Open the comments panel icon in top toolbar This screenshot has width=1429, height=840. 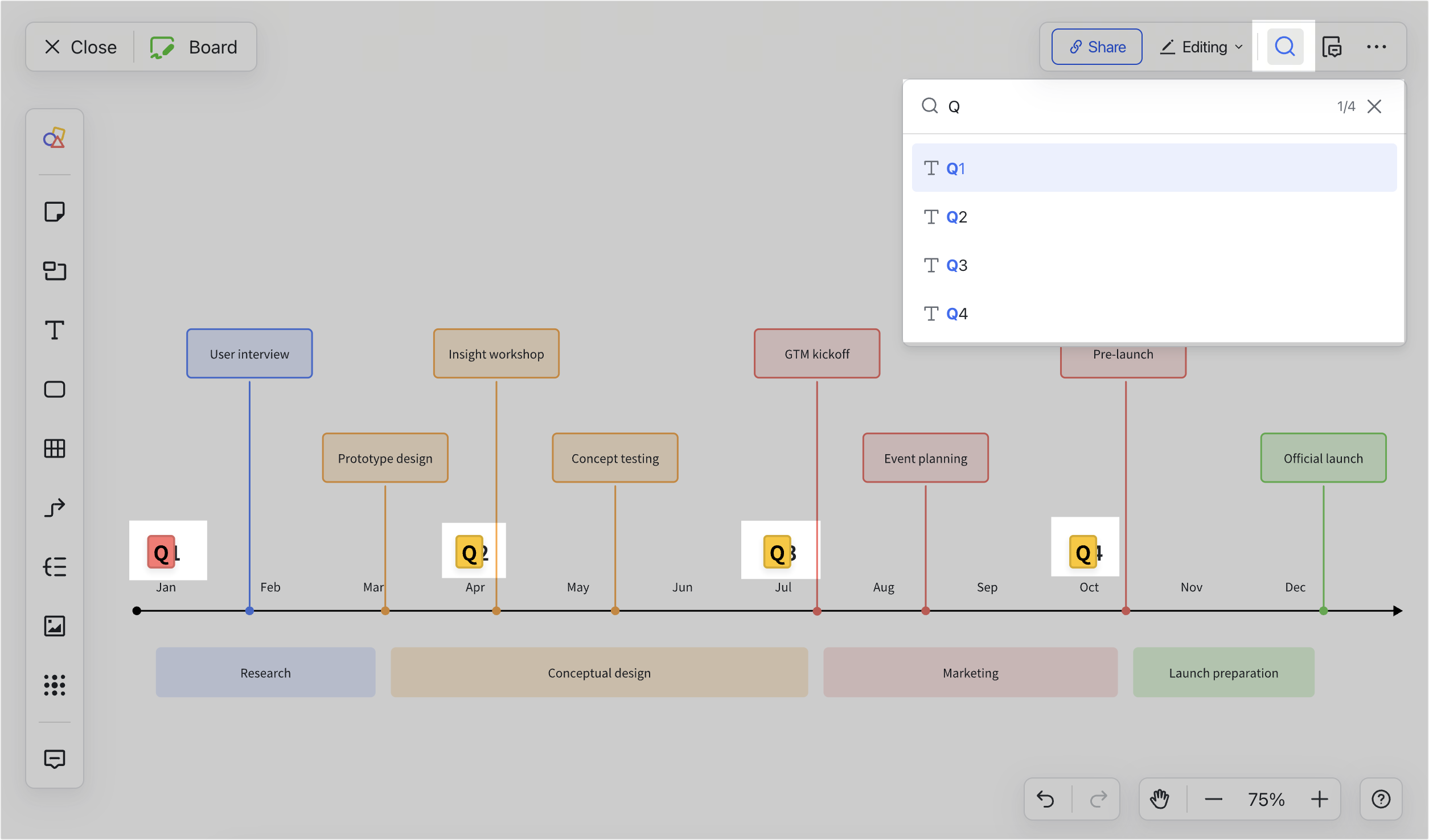coord(1332,47)
